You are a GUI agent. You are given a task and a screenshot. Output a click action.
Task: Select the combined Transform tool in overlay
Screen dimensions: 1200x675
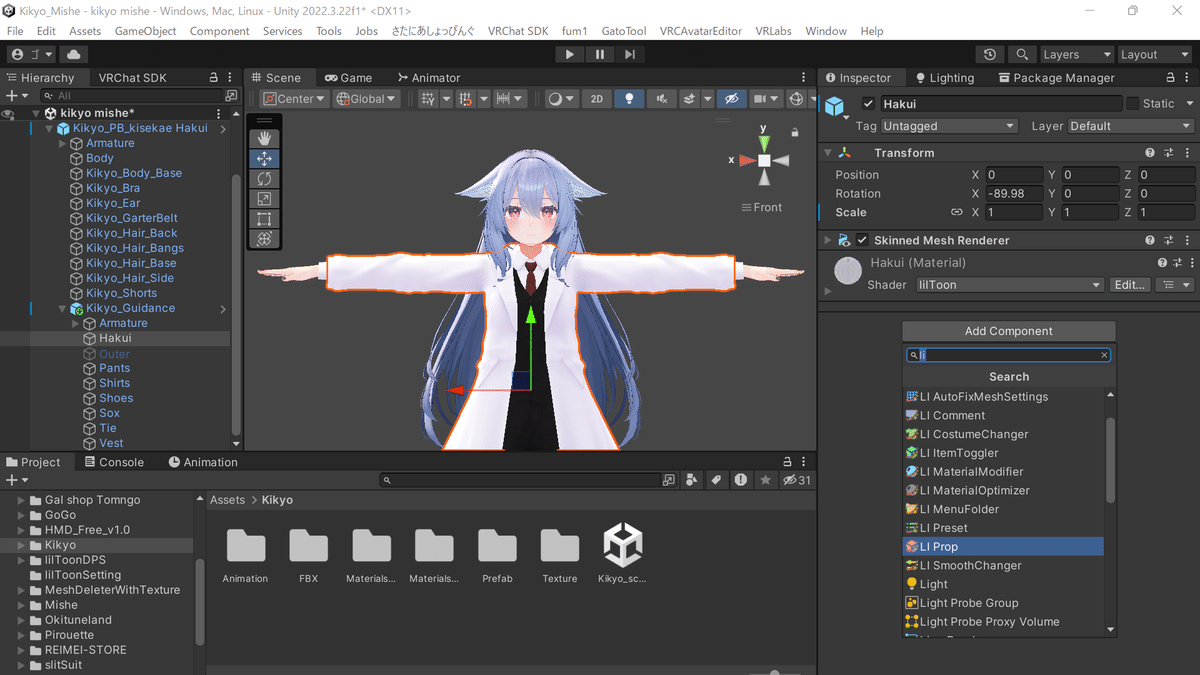tap(264, 238)
